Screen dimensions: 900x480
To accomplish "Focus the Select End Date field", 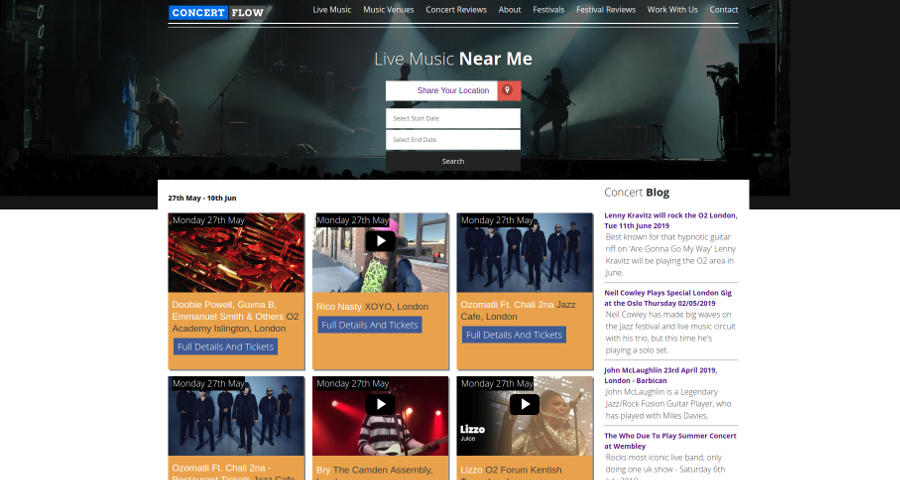I will click(x=453, y=140).
